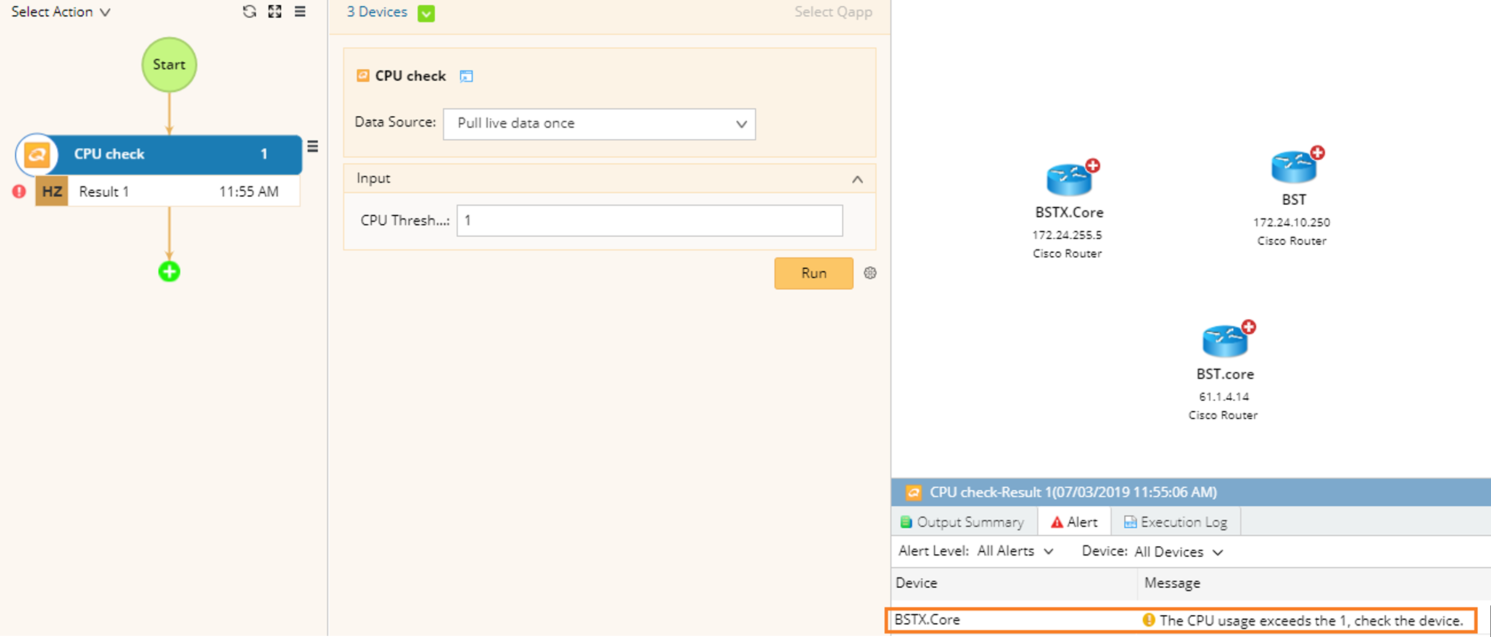Open the Alert Level All Alerts dropdown

point(1015,552)
